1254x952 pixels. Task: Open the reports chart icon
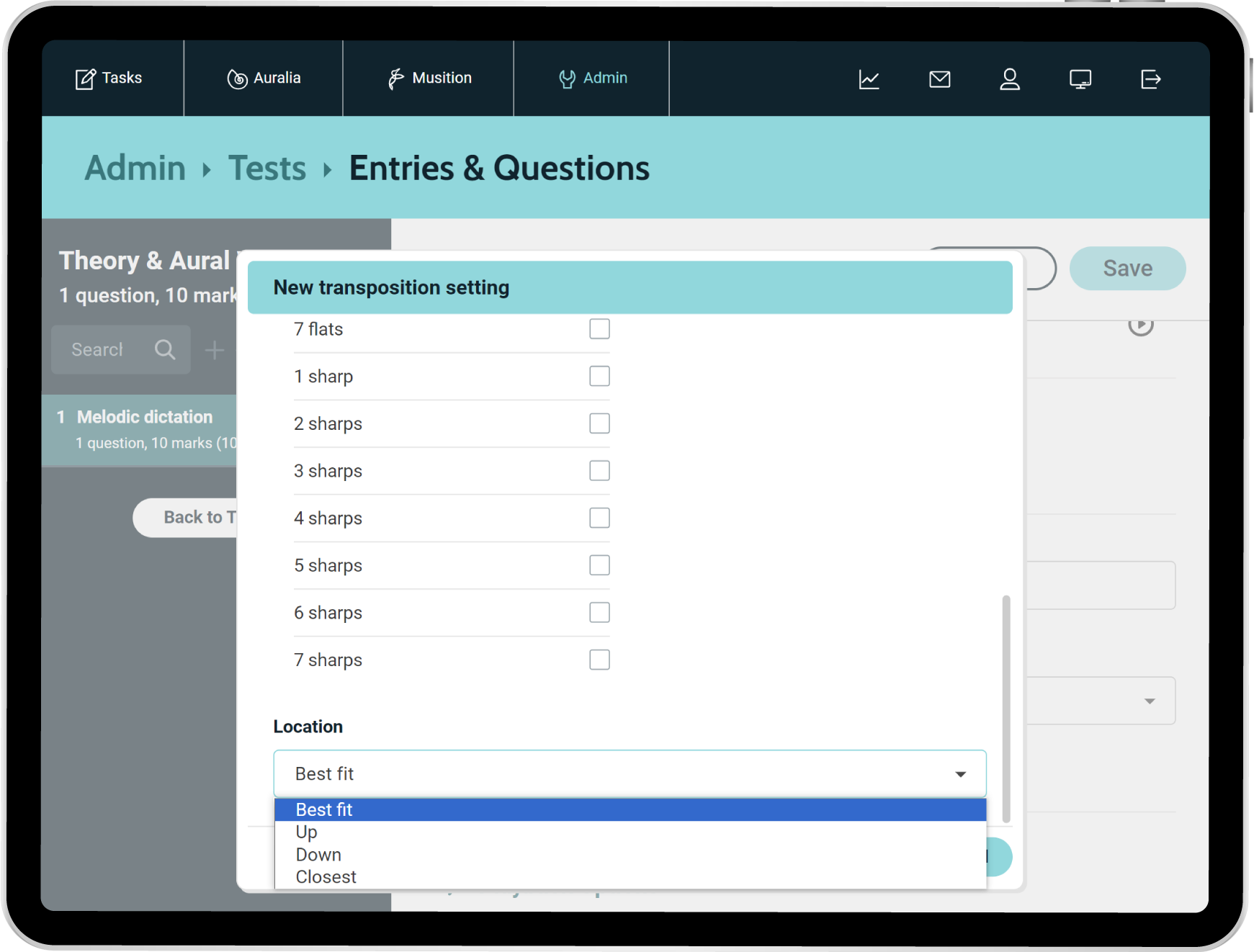869,79
